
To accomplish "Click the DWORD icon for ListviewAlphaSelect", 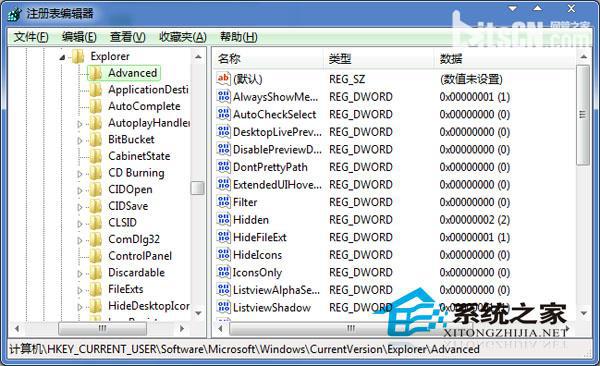I will tap(223, 290).
